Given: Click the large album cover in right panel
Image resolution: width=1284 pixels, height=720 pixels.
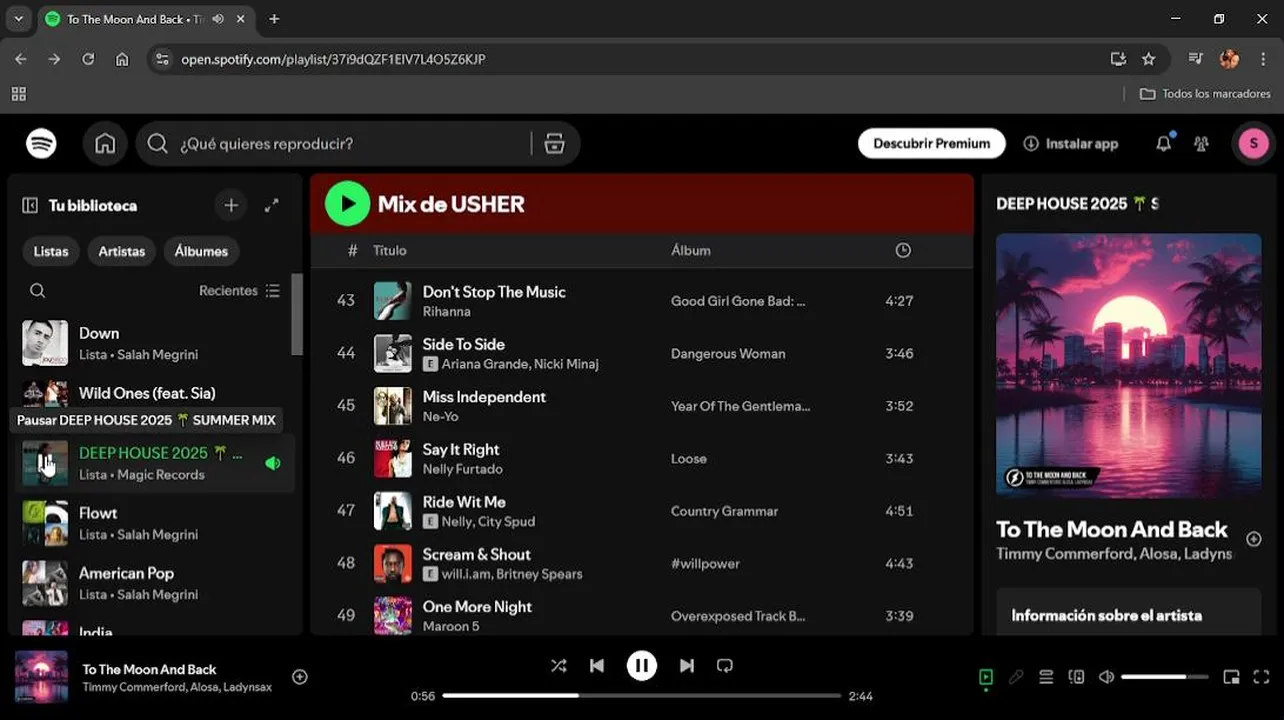Looking at the screenshot, I should 1128,365.
